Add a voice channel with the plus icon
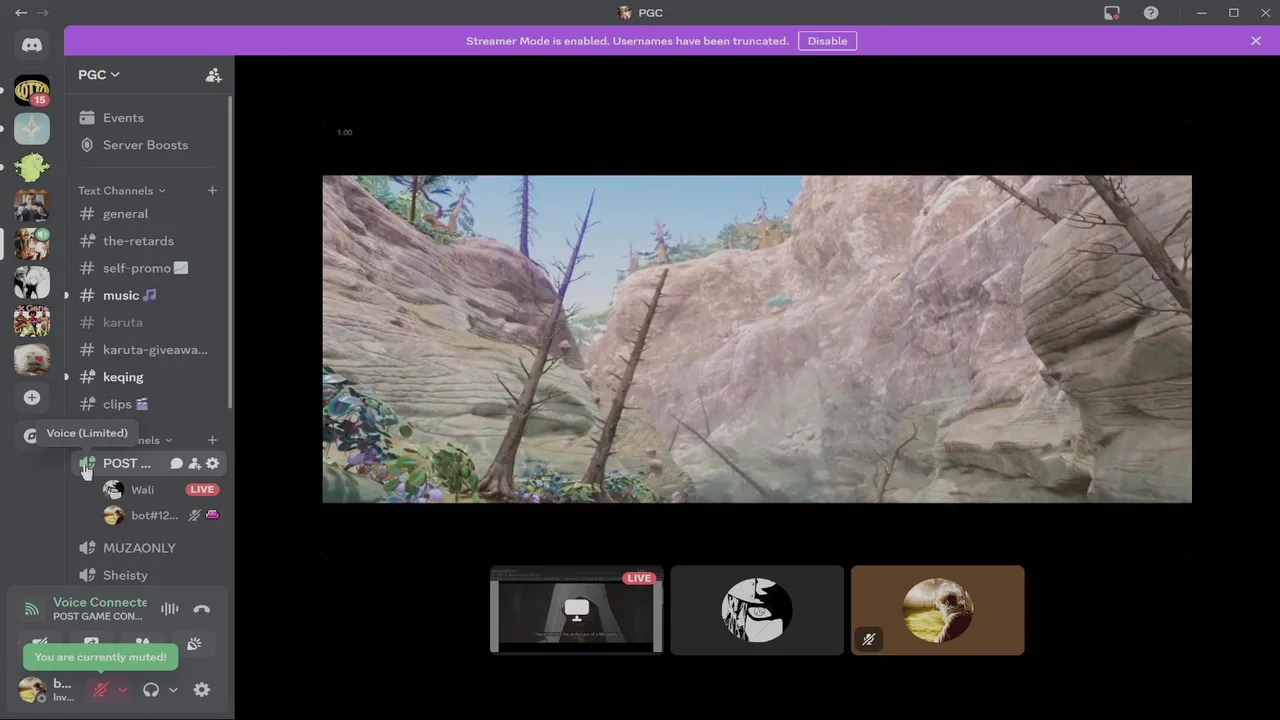The height and width of the screenshot is (720, 1280). 212,440
